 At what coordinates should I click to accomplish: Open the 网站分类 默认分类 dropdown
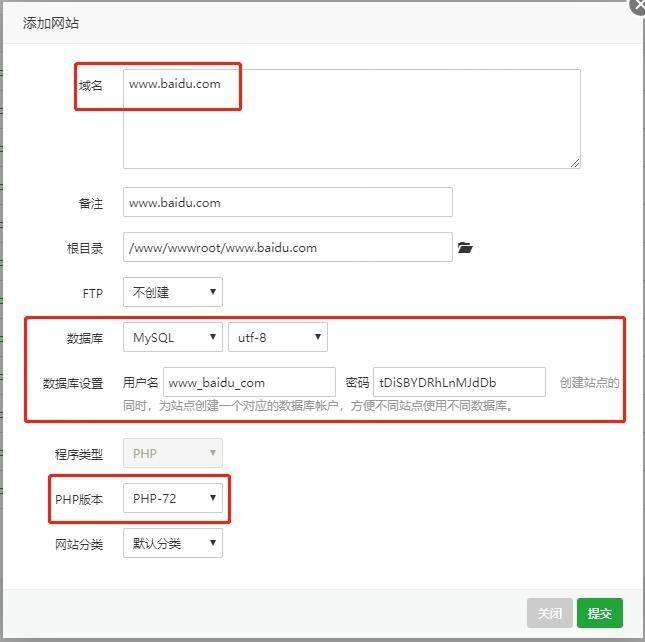coord(172,544)
